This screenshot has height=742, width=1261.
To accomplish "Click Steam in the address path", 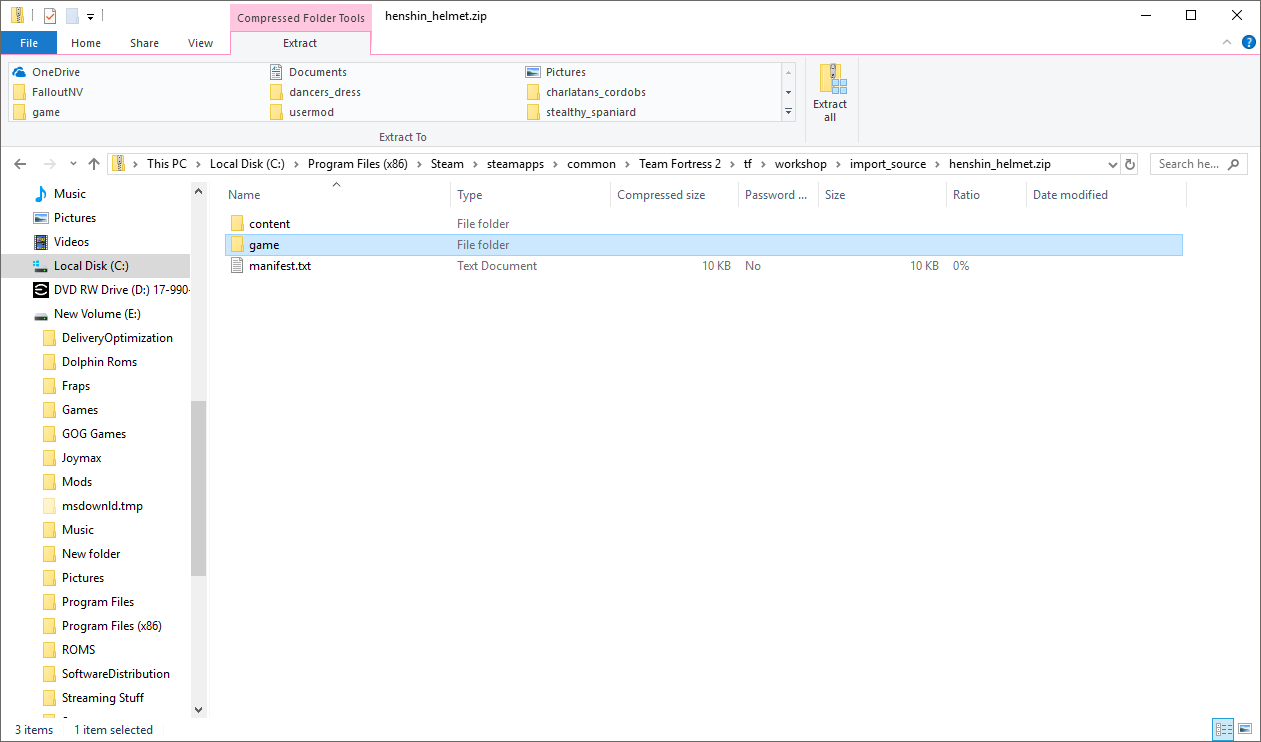I will click(447, 164).
